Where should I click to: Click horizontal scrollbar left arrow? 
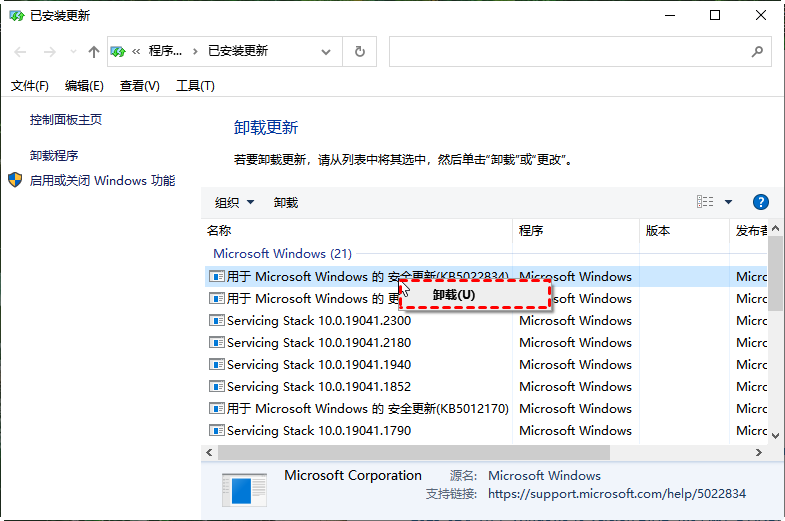(209, 452)
